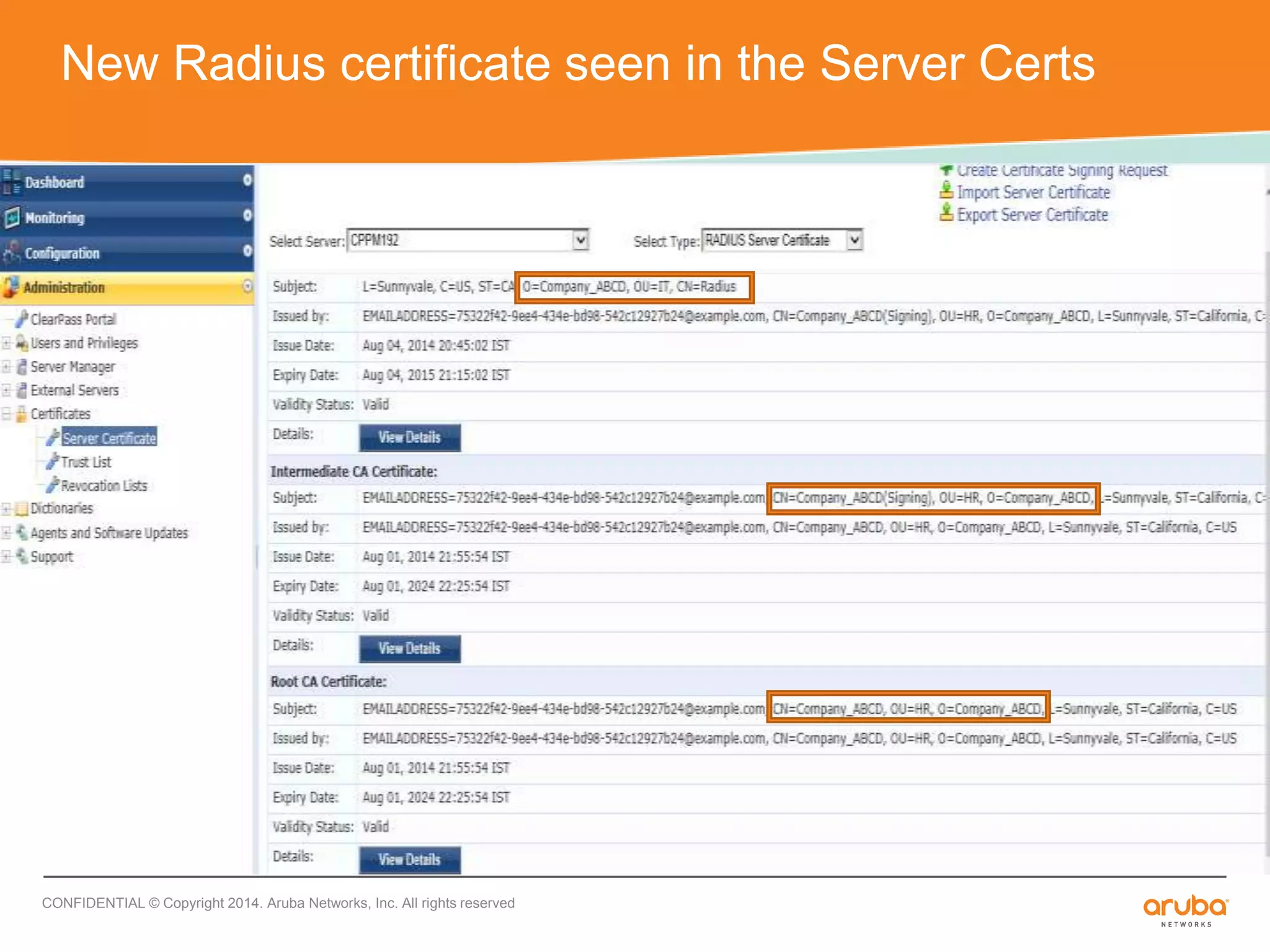1270x952 pixels.
Task: Click the Administration section icon
Action: [x=11, y=288]
